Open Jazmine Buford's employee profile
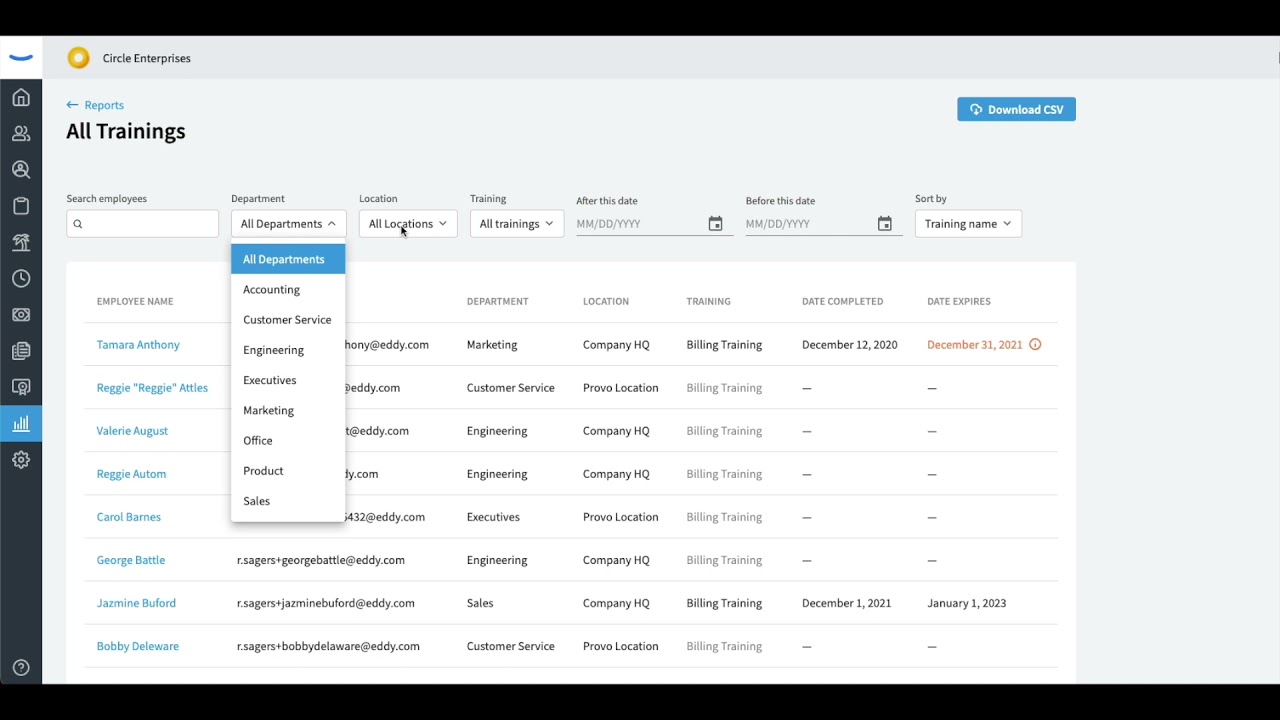This screenshot has width=1280, height=720. pyautogui.click(x=136, y=603)
